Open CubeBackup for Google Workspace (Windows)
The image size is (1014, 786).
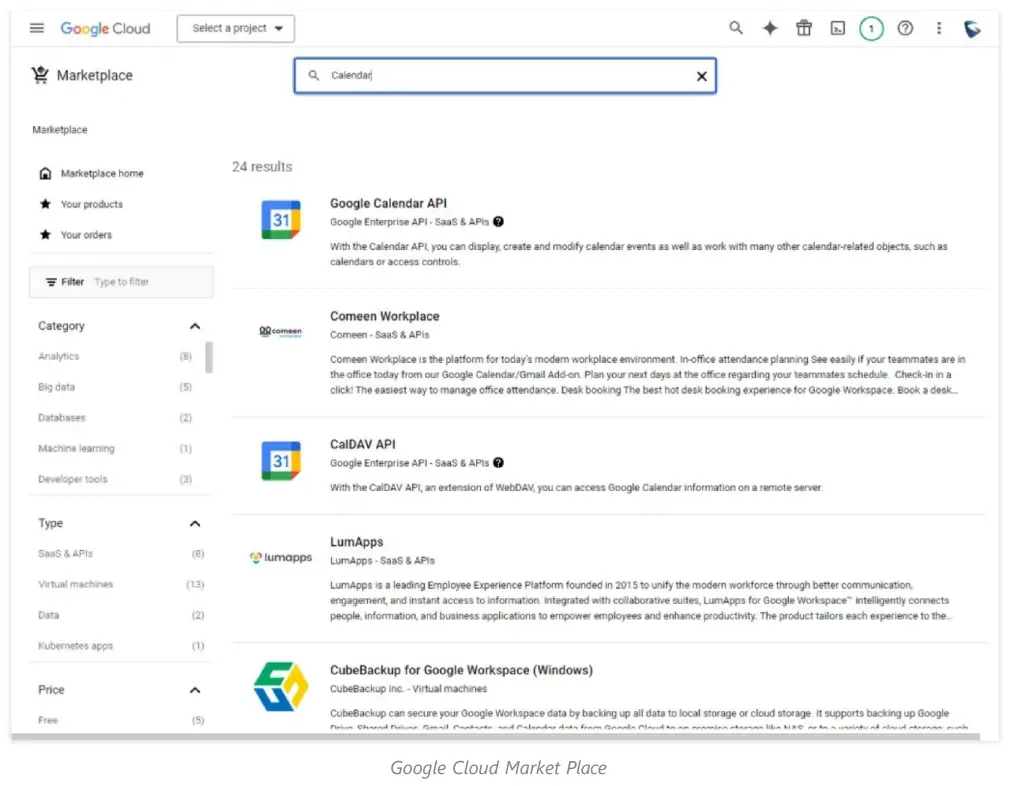461,670
